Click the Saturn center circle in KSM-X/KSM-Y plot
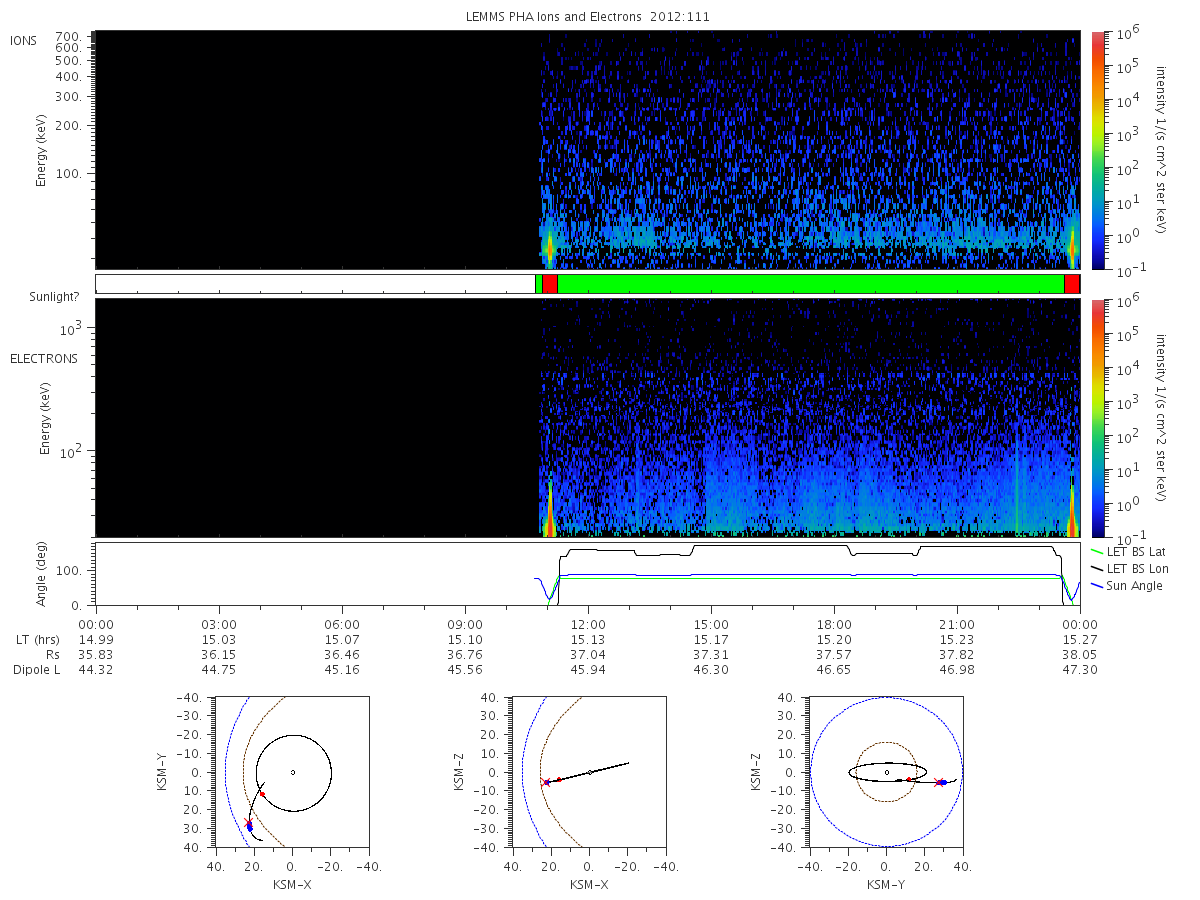The image size is (1200, 900). [293, 772]
